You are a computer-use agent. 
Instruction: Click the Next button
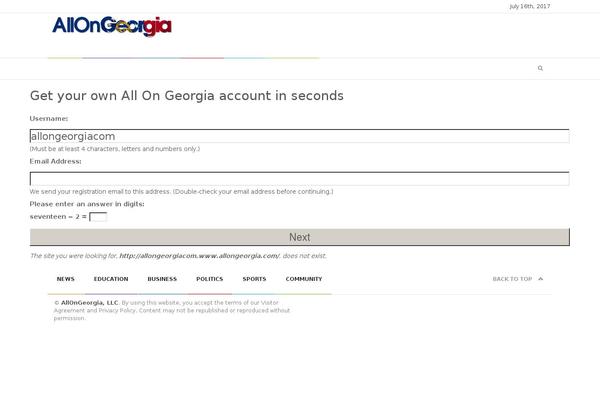[300, 237]
